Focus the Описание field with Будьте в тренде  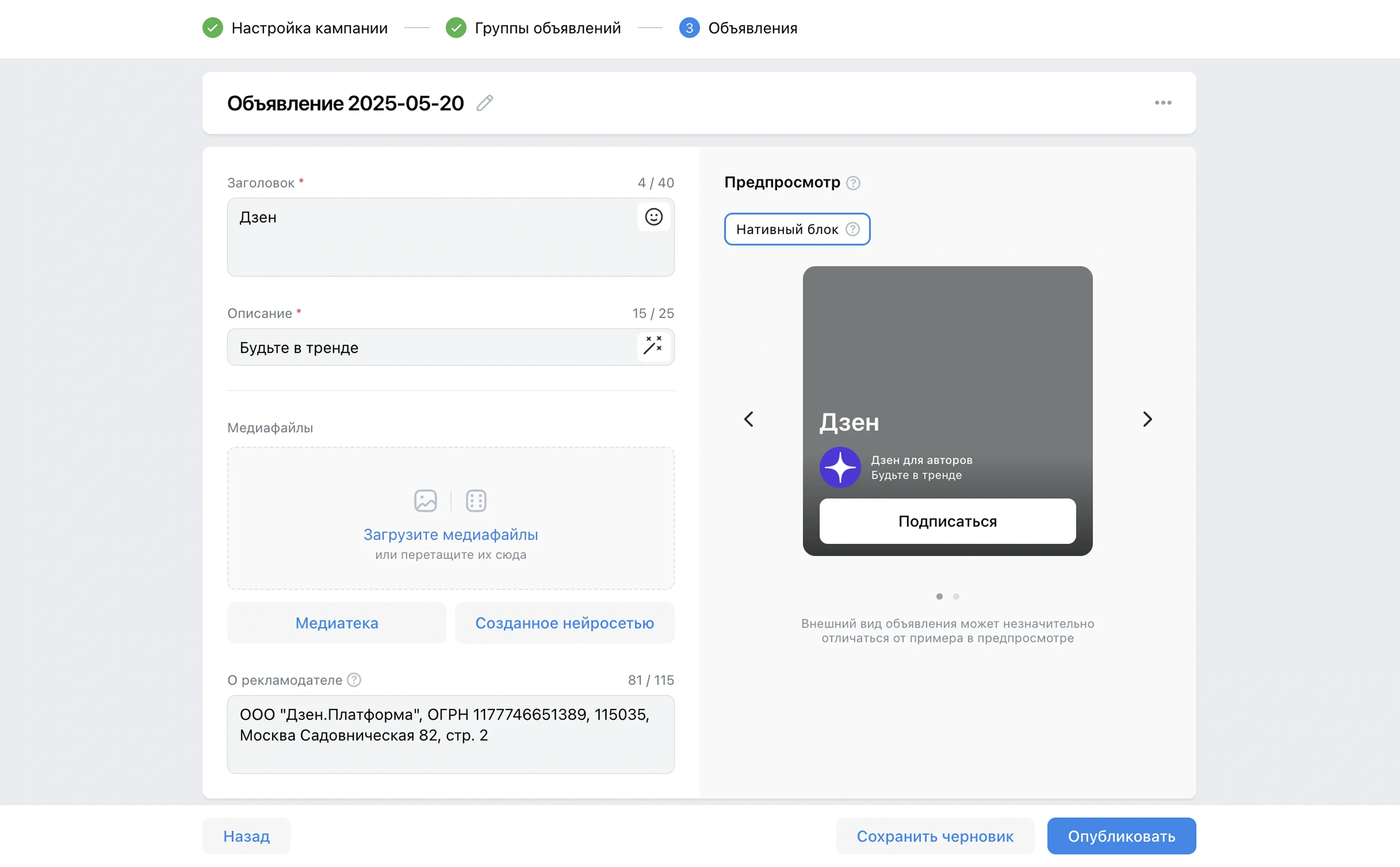450,347
